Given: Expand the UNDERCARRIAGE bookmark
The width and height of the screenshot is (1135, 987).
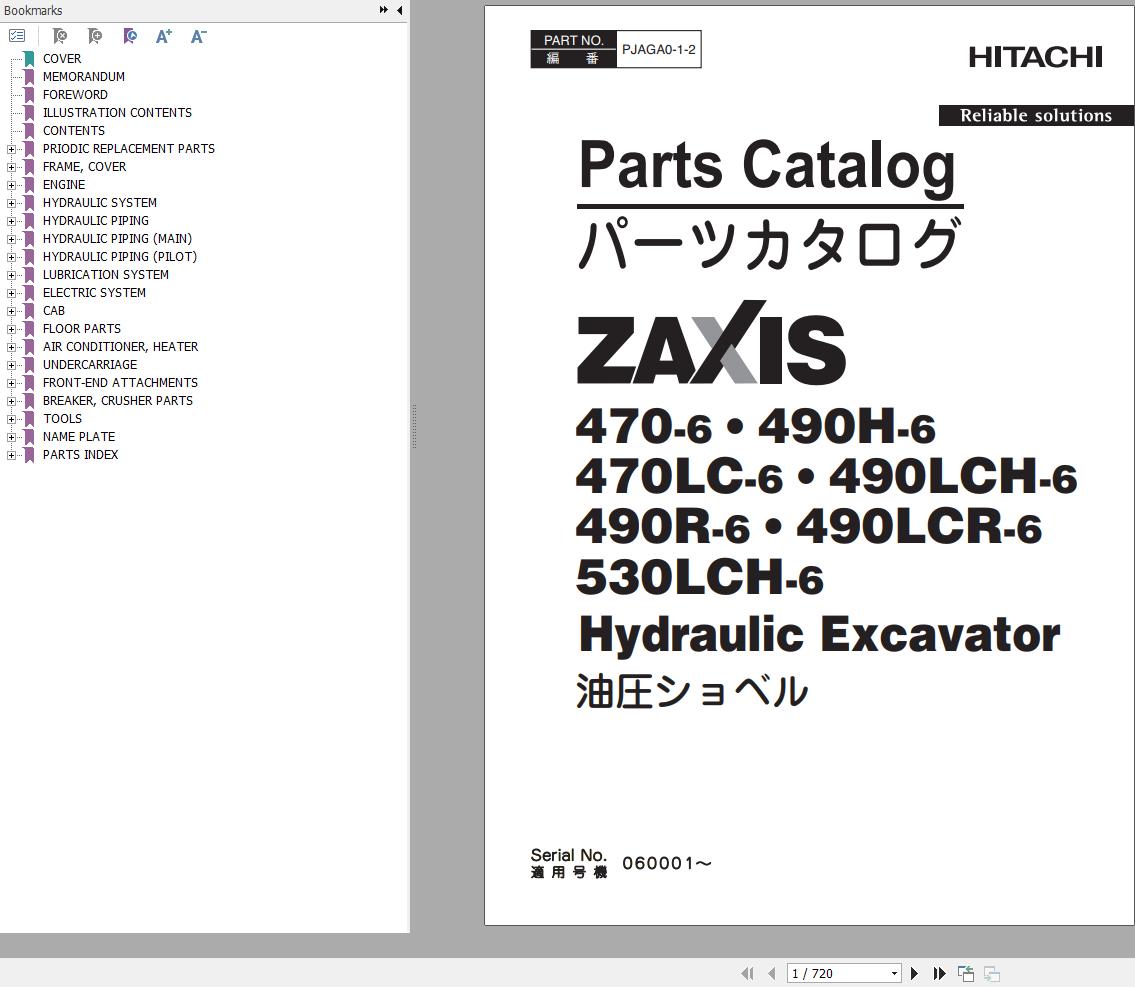Looking at the screenshot, I should pos(11,365).
